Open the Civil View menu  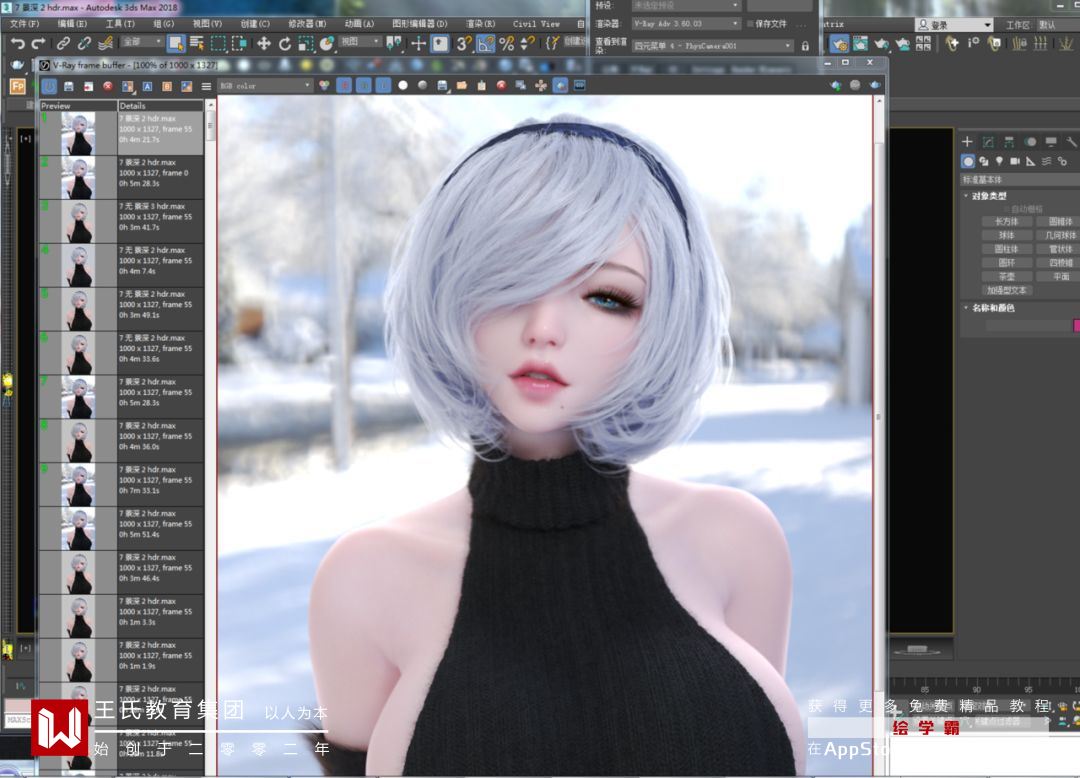536,23
